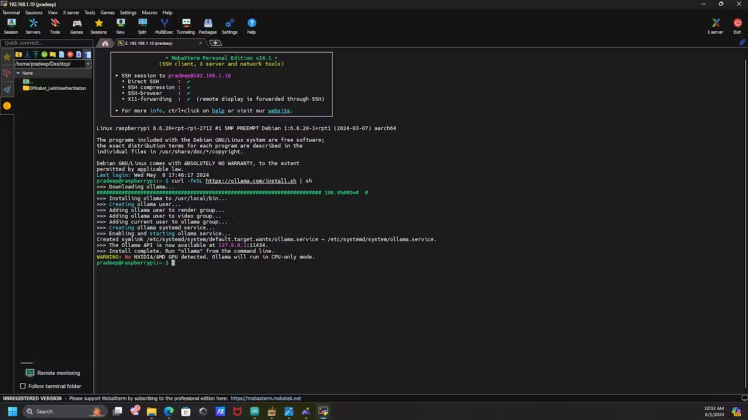The width and height of the screenshot is (748, 420).
Task: Click the website link in banner
Action: [279, 111]
